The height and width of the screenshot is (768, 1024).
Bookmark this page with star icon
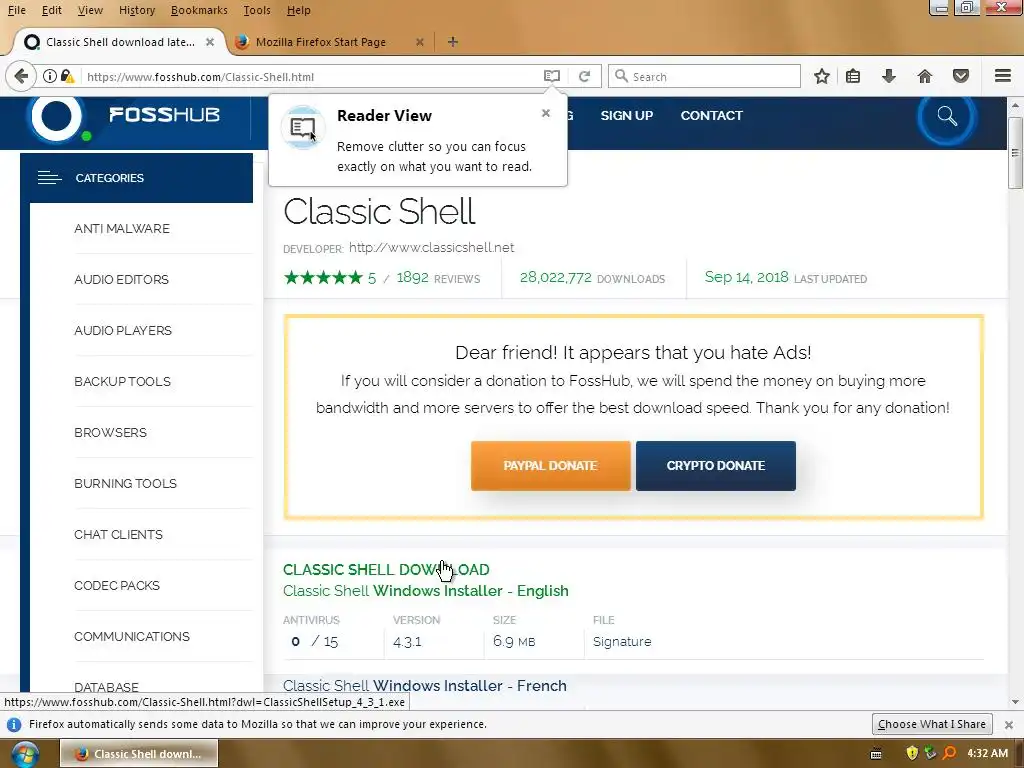[822, 76]
